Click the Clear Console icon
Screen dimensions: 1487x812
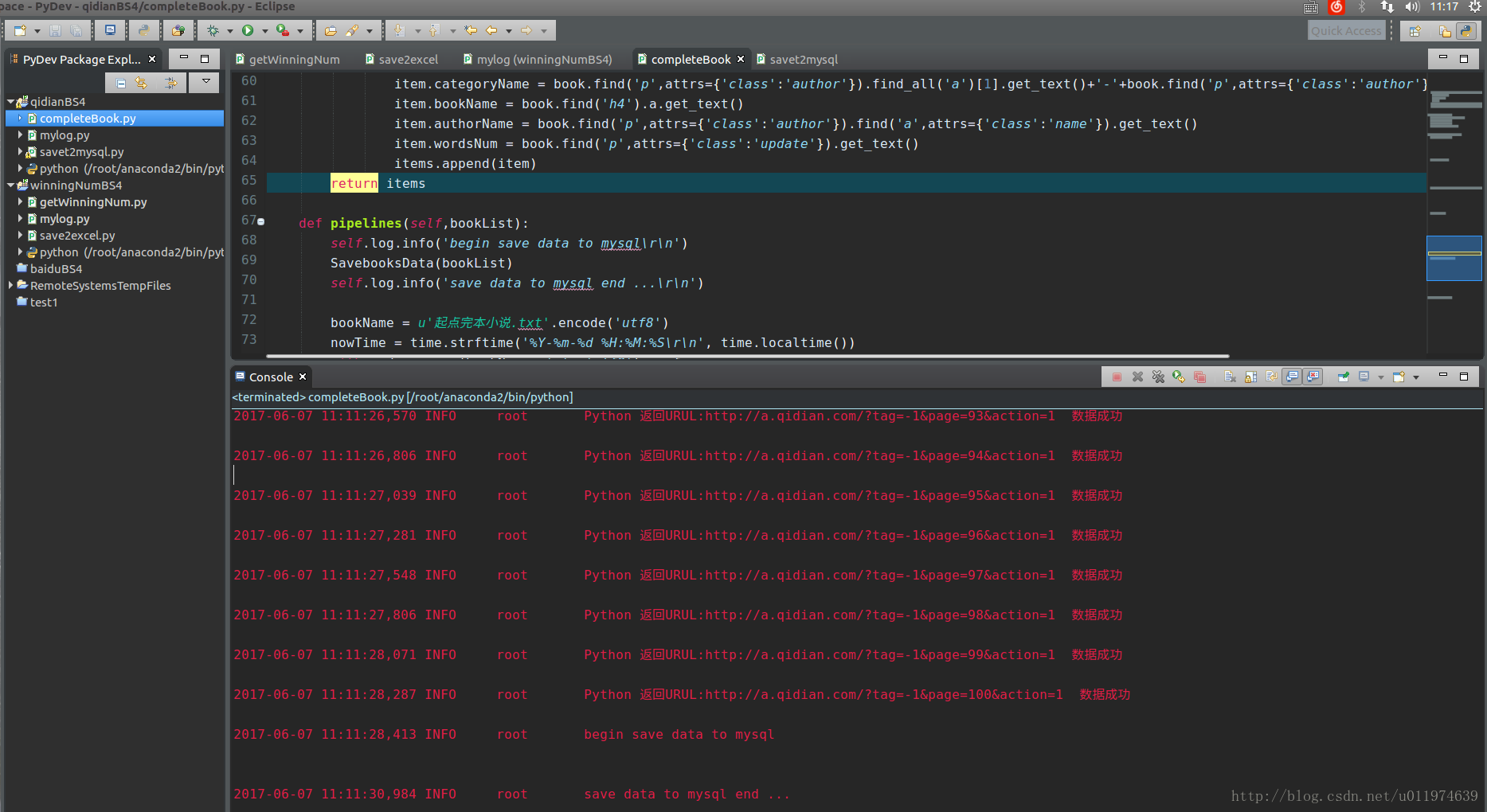(1230, 377)
